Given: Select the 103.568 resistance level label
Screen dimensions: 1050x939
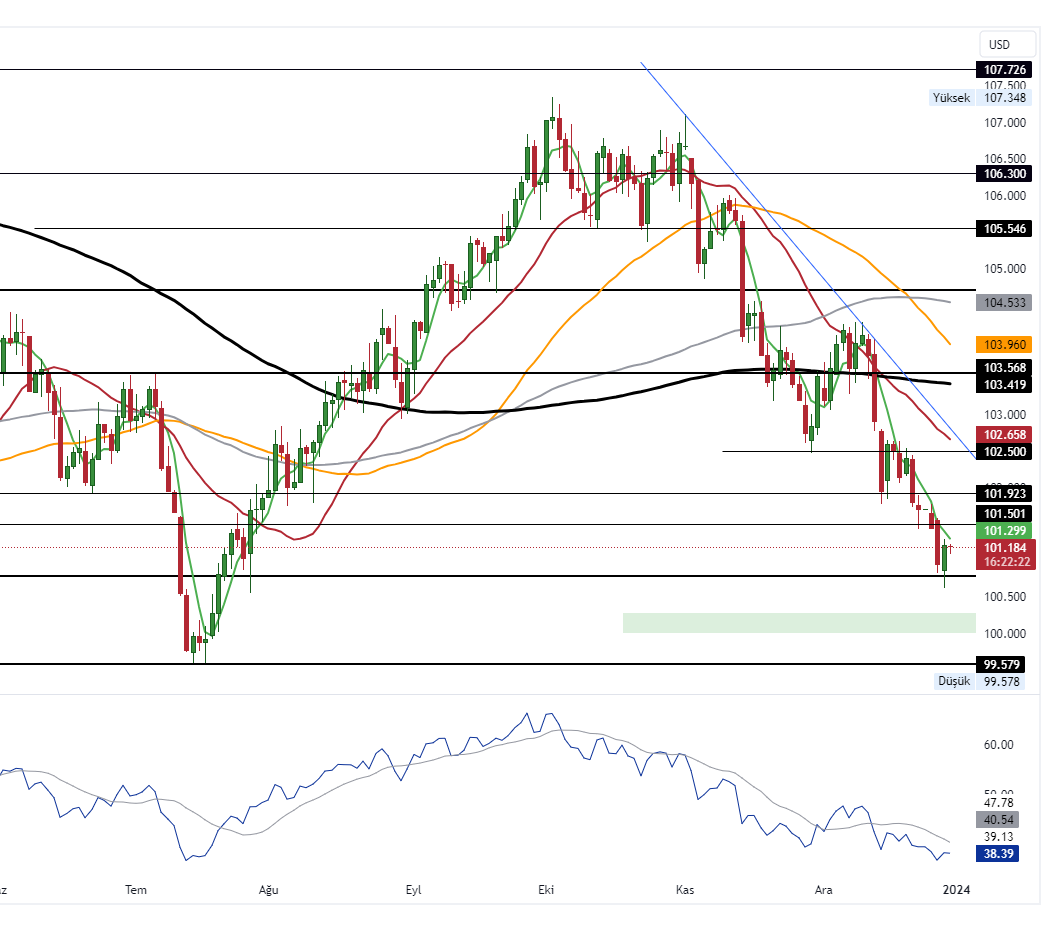Looking at the screenshot, I should (1003, 367).
